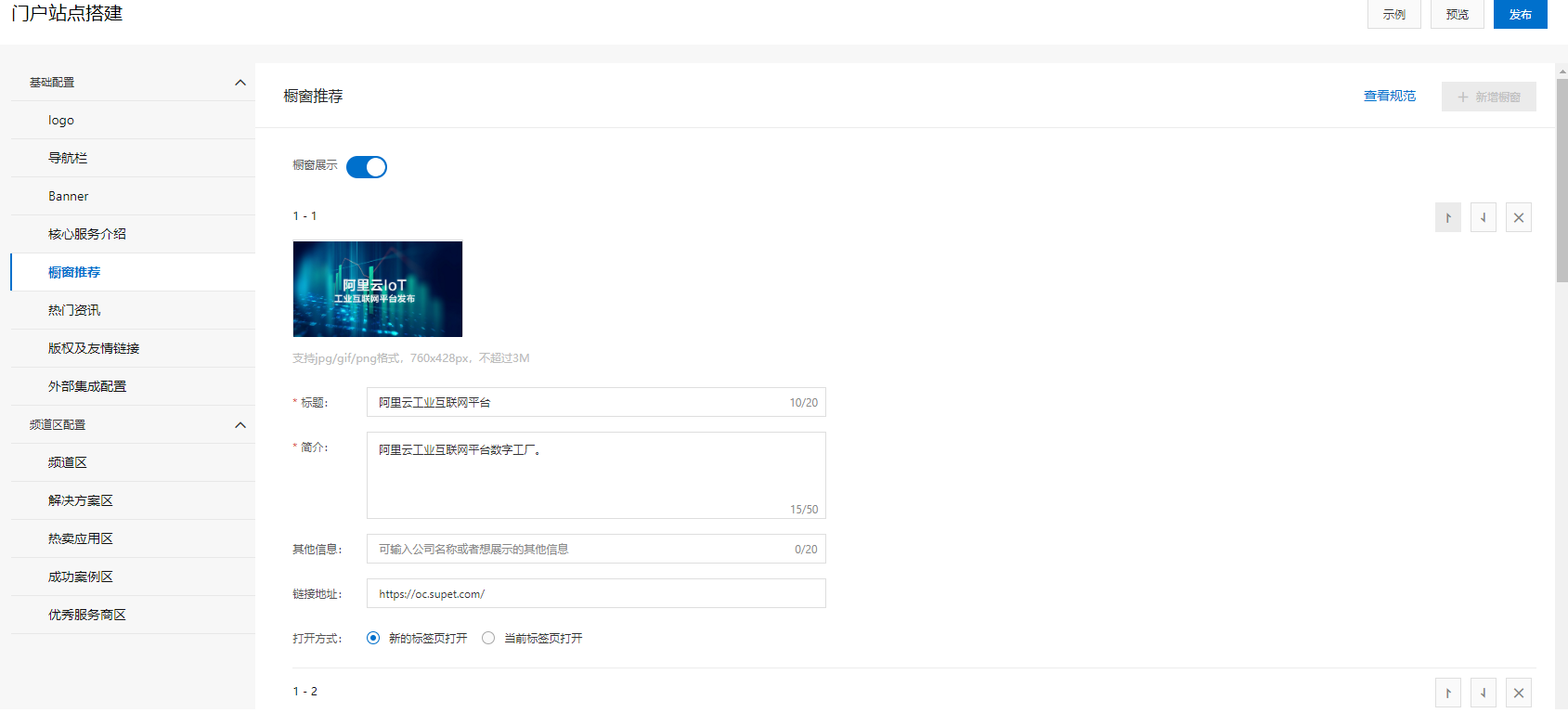The image size is (1568, 713).
Task: Open the 解决方案区 settings page
Action: click(x=133, y=500)
